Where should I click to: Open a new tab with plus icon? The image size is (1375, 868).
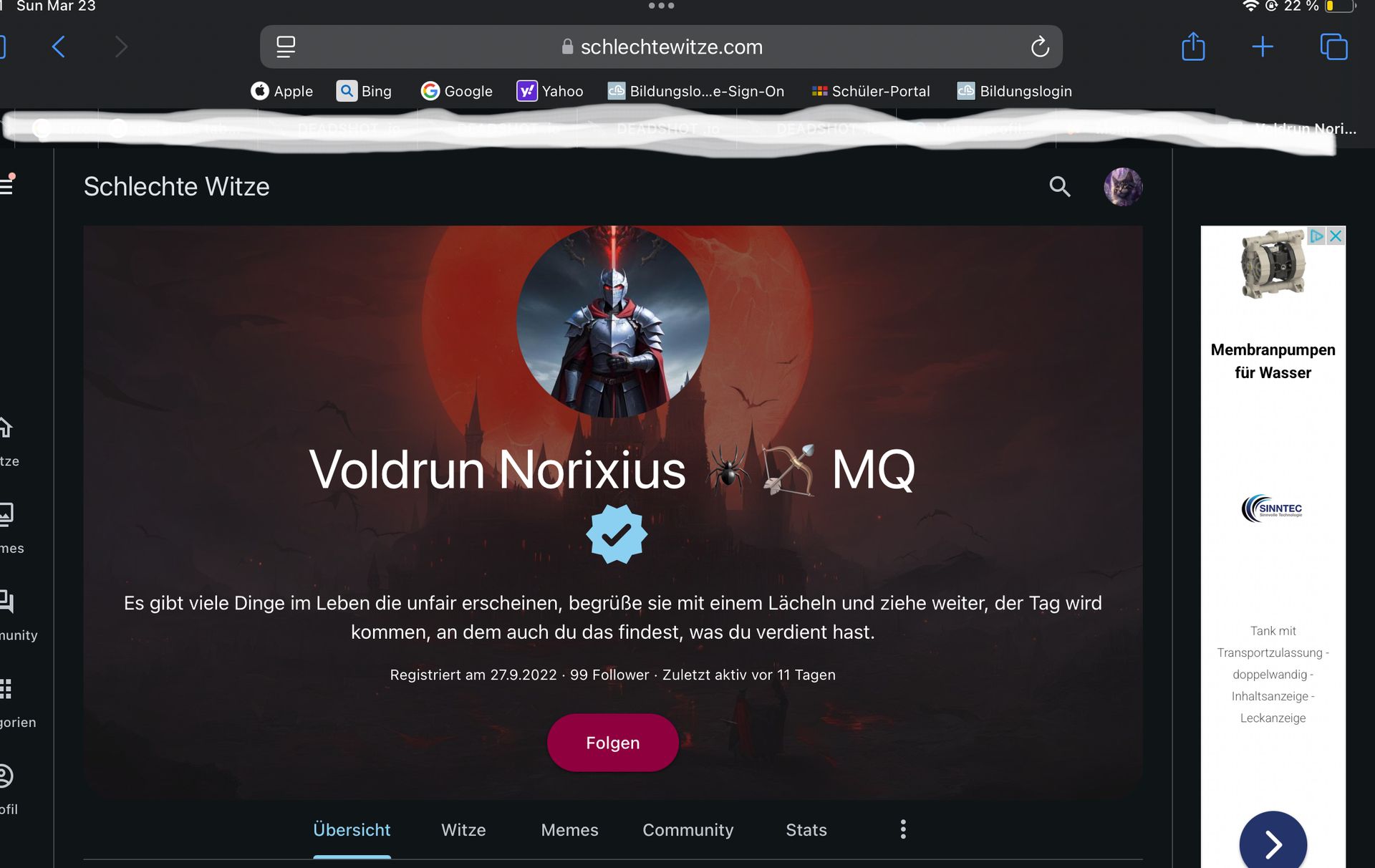click(1263, 47)
